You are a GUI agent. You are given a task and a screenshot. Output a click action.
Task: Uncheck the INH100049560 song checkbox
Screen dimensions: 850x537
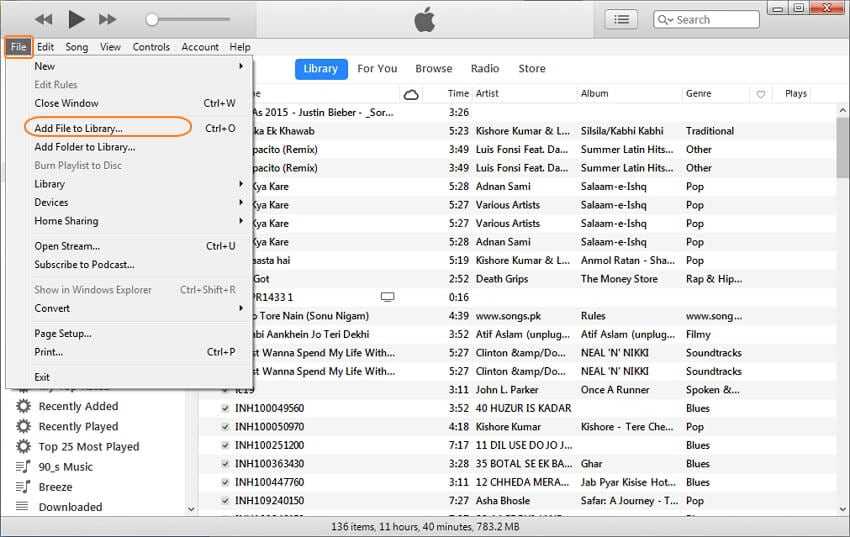tap(226, 408)
